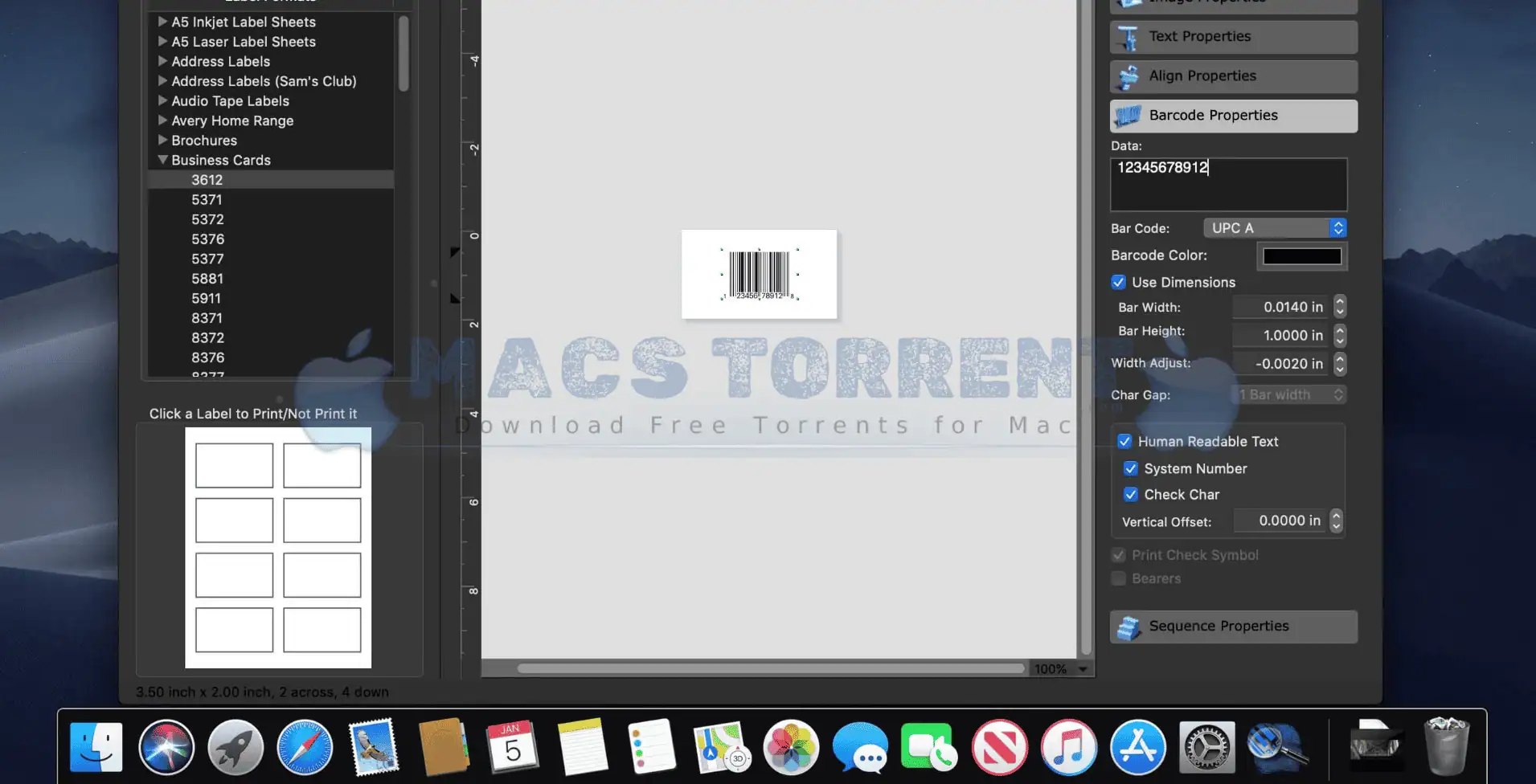Select label format 3612
The width and height of the screenshot is (1536, 784).
click(271, 180)
